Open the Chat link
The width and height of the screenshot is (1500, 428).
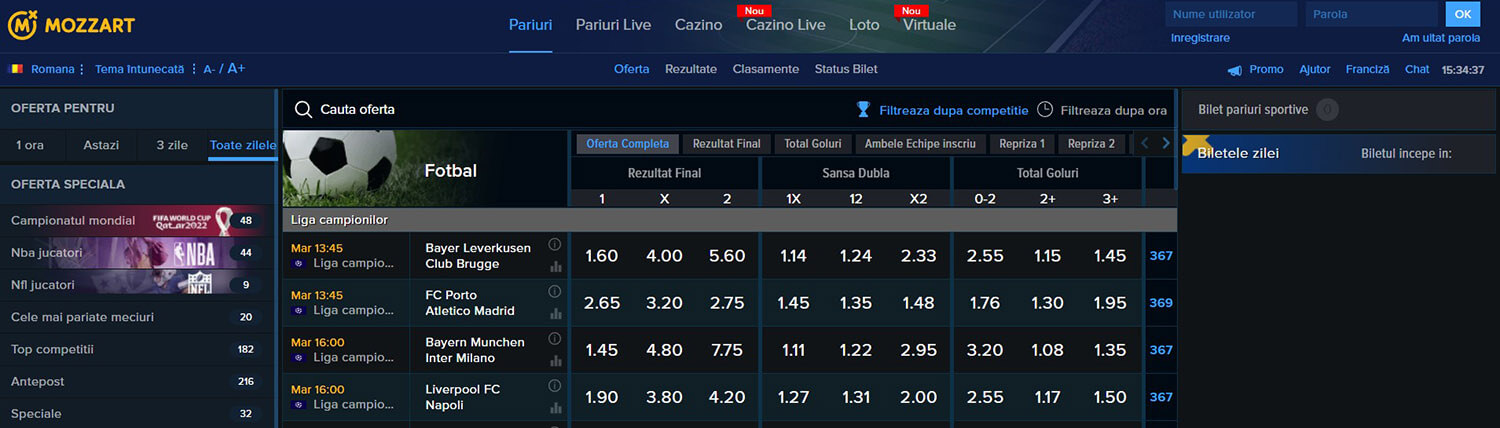pos(1417,69)
